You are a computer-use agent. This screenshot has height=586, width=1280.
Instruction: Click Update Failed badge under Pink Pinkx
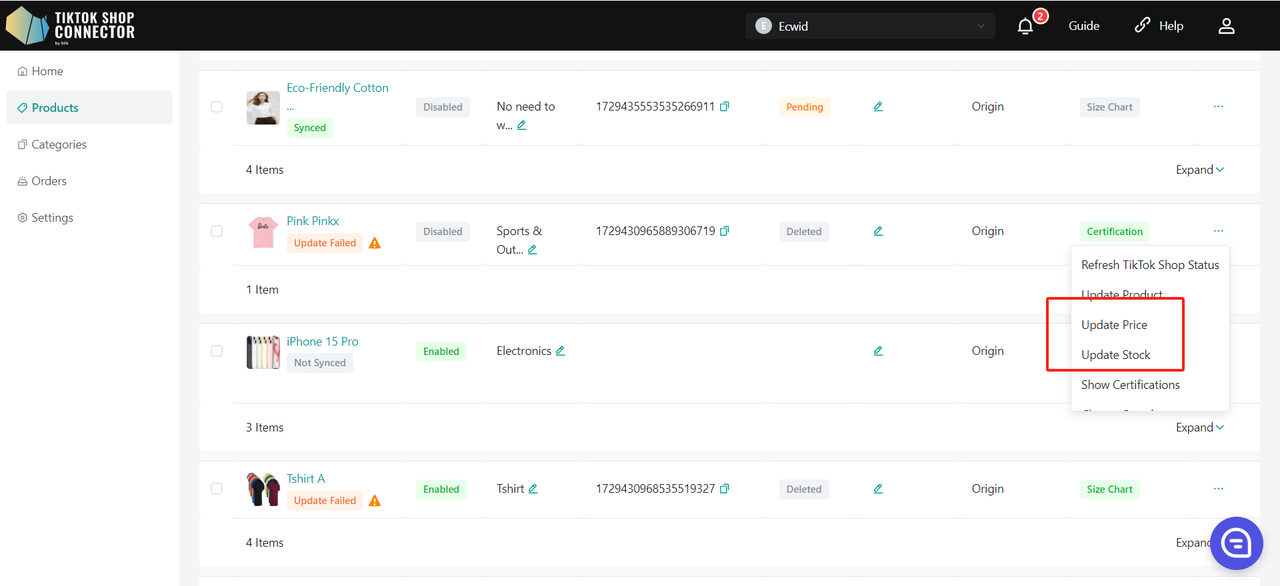pos(325,243)
